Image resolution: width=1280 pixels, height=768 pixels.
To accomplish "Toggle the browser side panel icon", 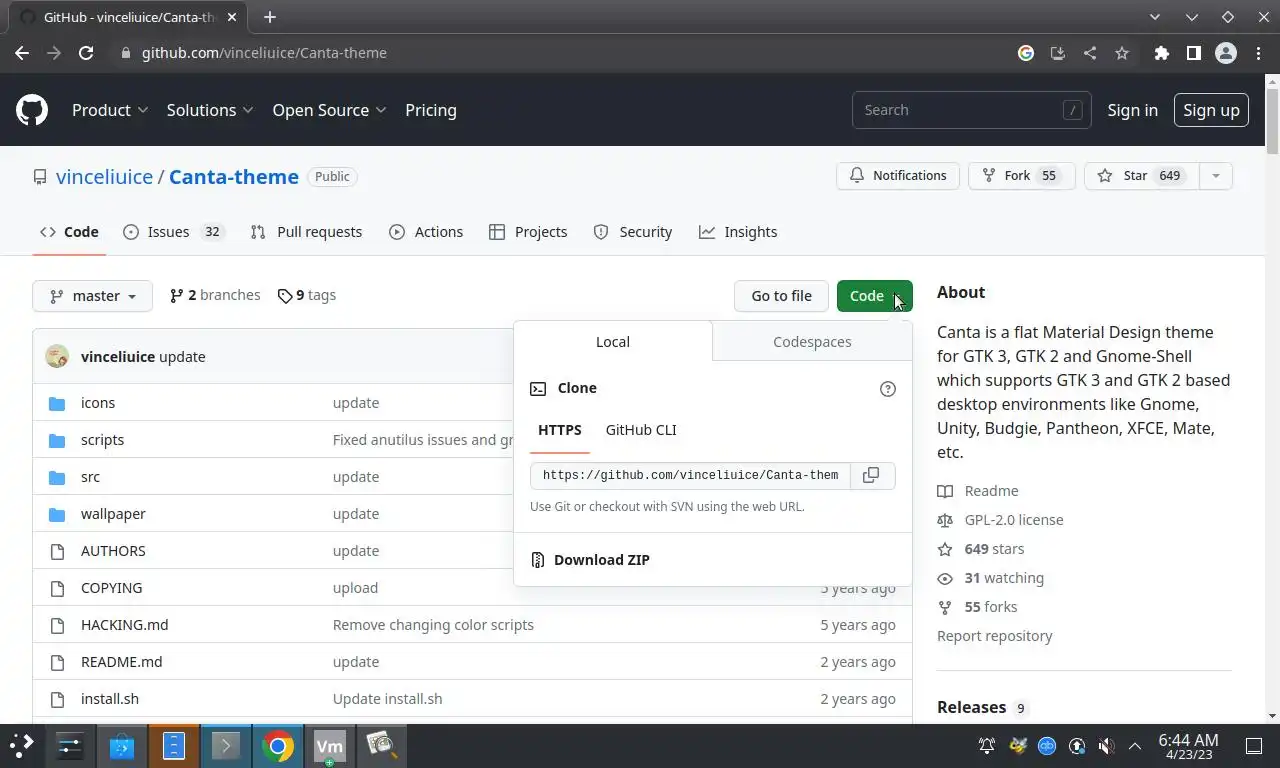I will [x=1193, y=53].
